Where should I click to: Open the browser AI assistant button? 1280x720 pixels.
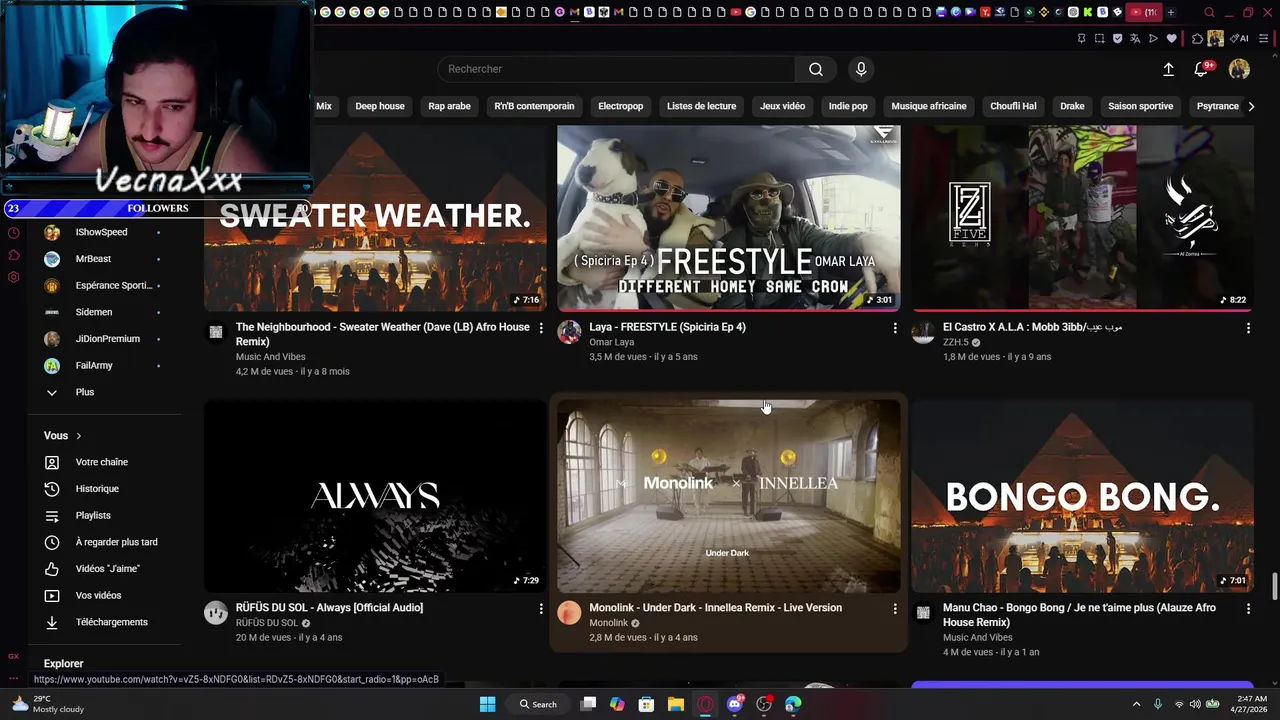[x=1240, y=39]
